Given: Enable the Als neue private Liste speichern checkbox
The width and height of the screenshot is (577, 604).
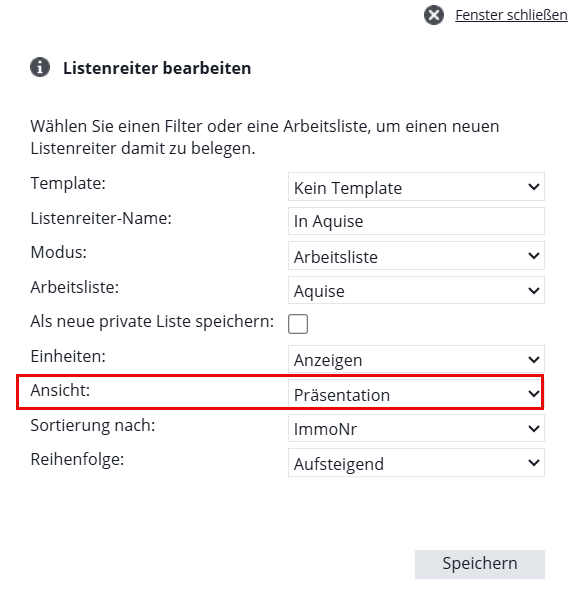Looking at the screenshot, I should (298, 324).
